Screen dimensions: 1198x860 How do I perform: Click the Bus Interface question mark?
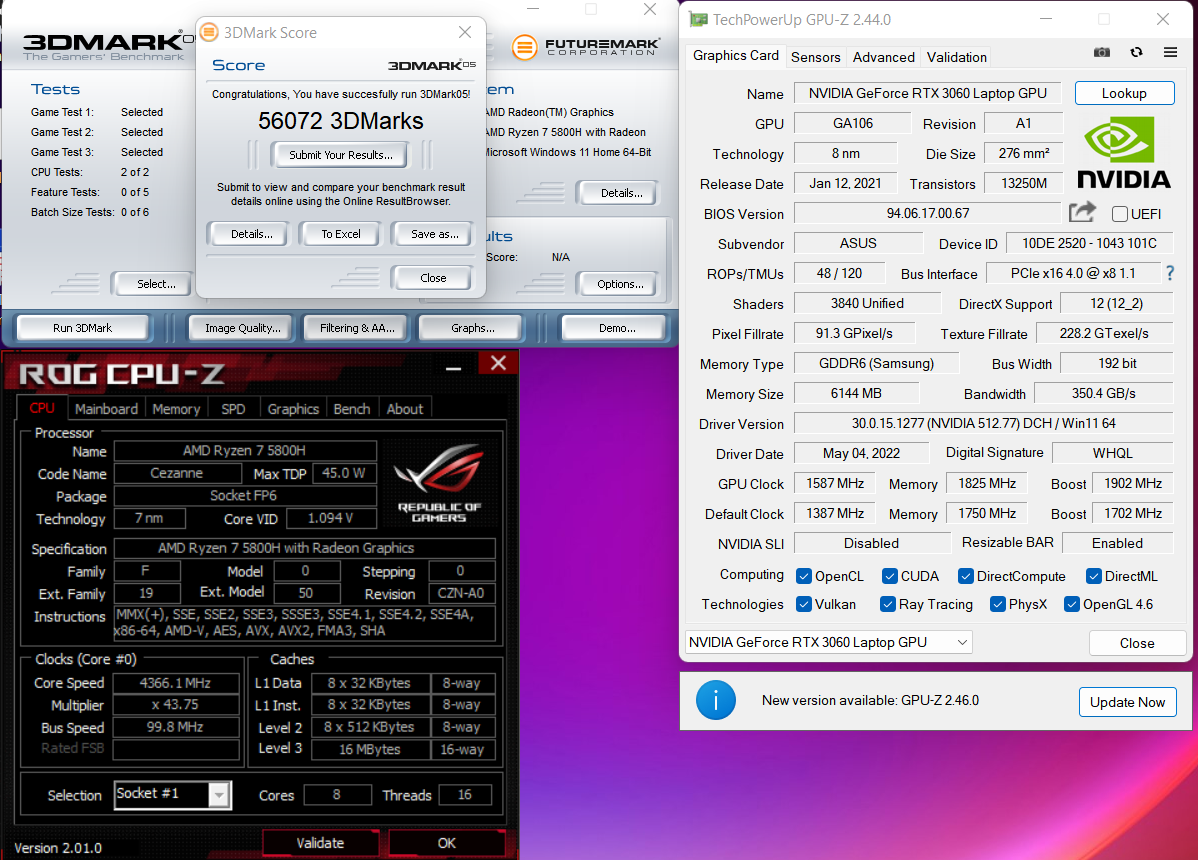pos(1170,273)
